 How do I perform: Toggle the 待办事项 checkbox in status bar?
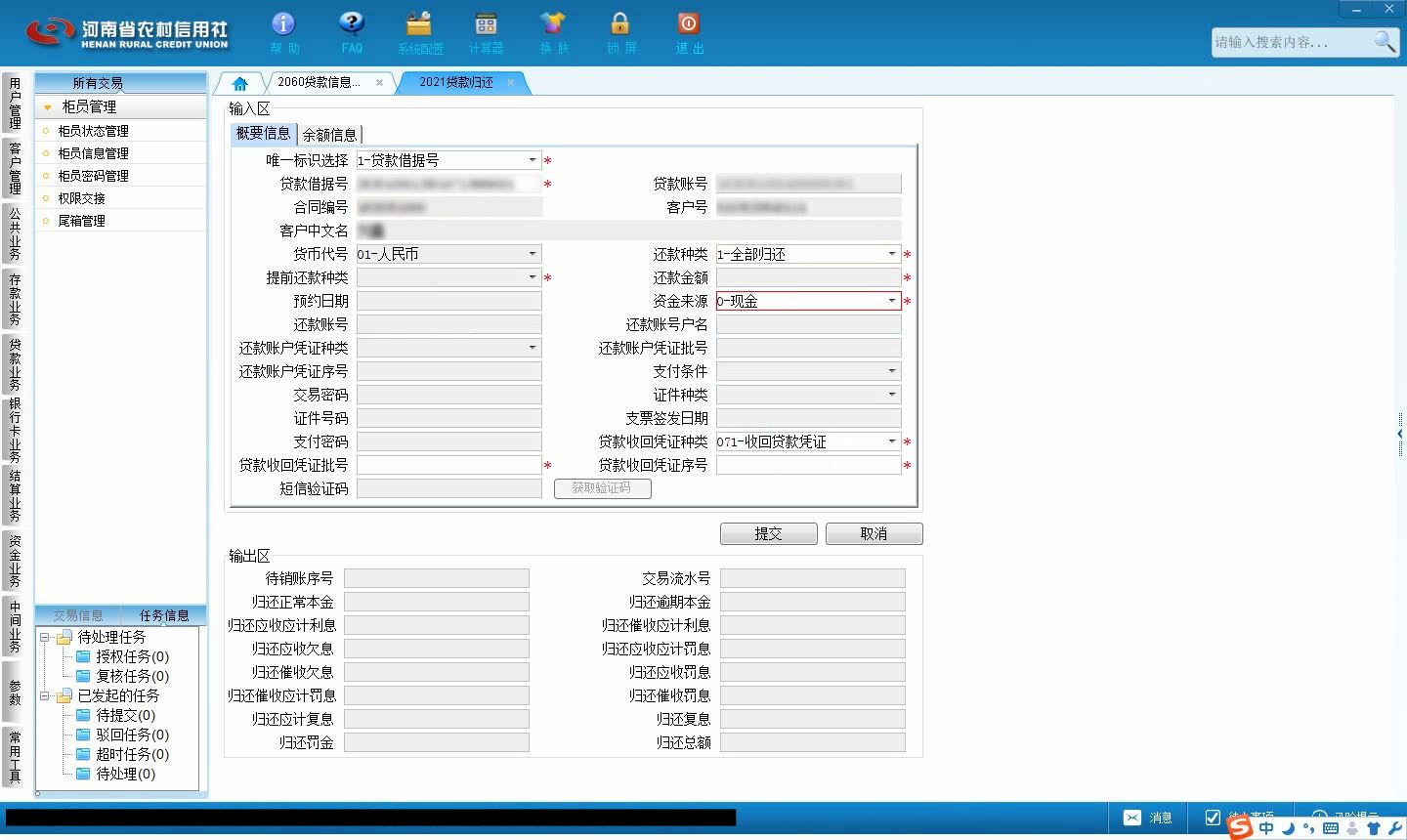coord(1213,818)
